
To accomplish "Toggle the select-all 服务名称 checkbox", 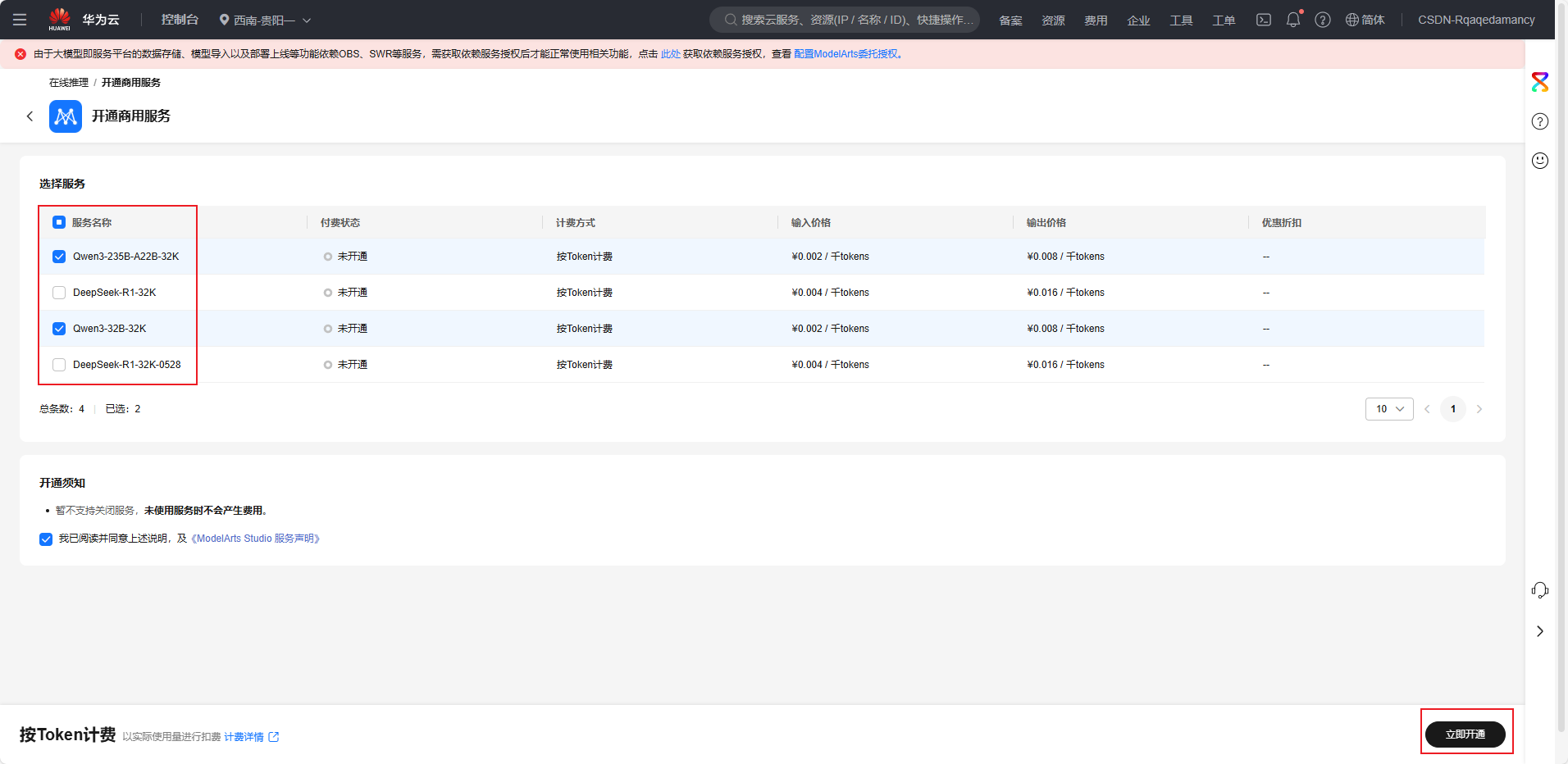I will (59, 222).
